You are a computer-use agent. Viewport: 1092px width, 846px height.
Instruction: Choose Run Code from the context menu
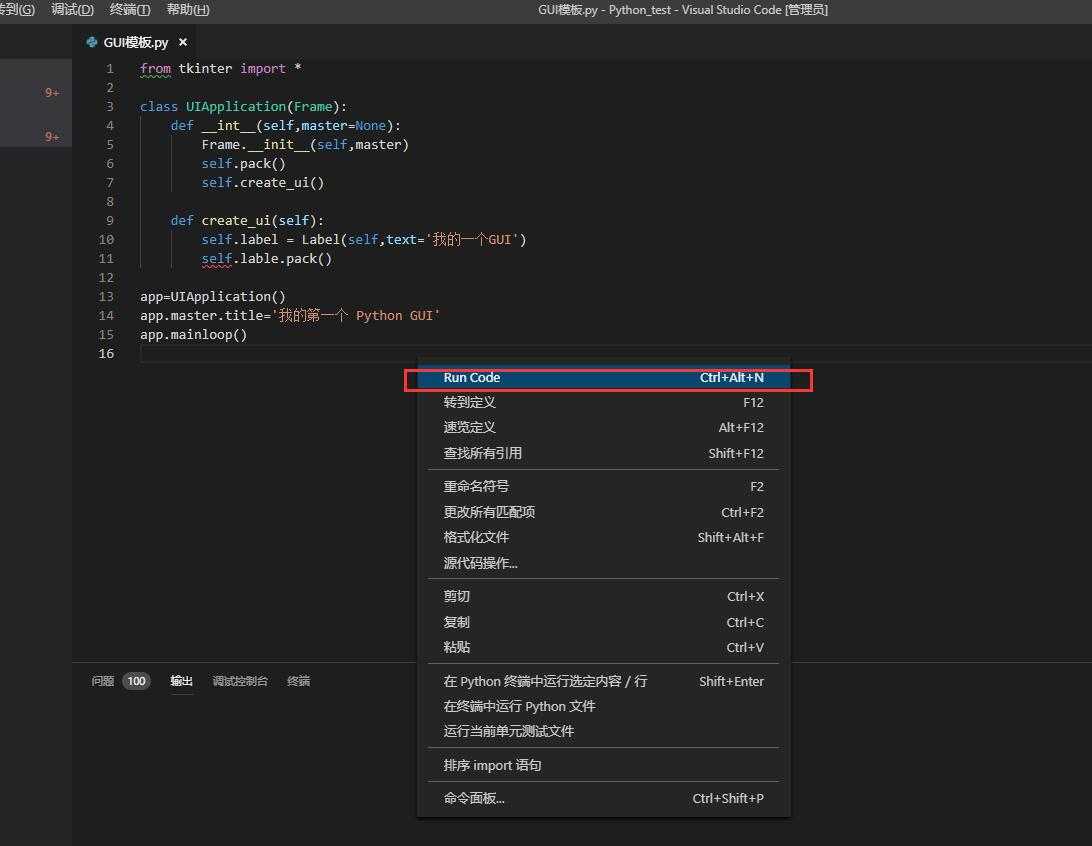(603, 378)
